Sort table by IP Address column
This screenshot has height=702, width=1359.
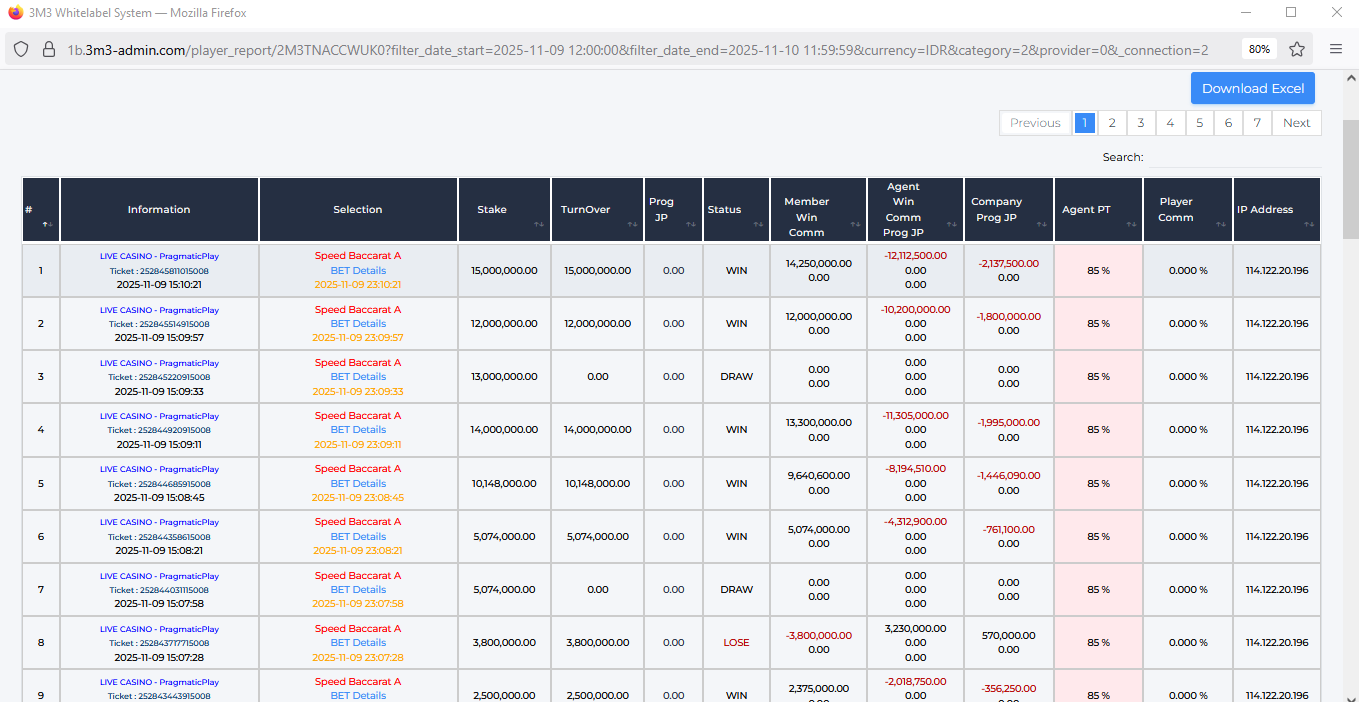pos(1309,224)
